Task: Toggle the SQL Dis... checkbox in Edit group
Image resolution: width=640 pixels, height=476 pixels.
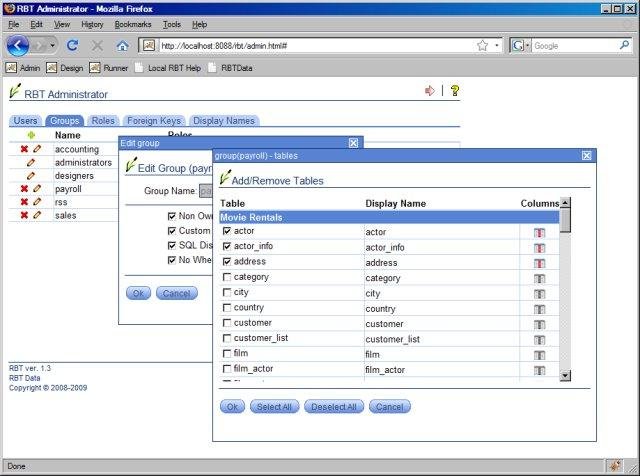Action: [172, 245]
